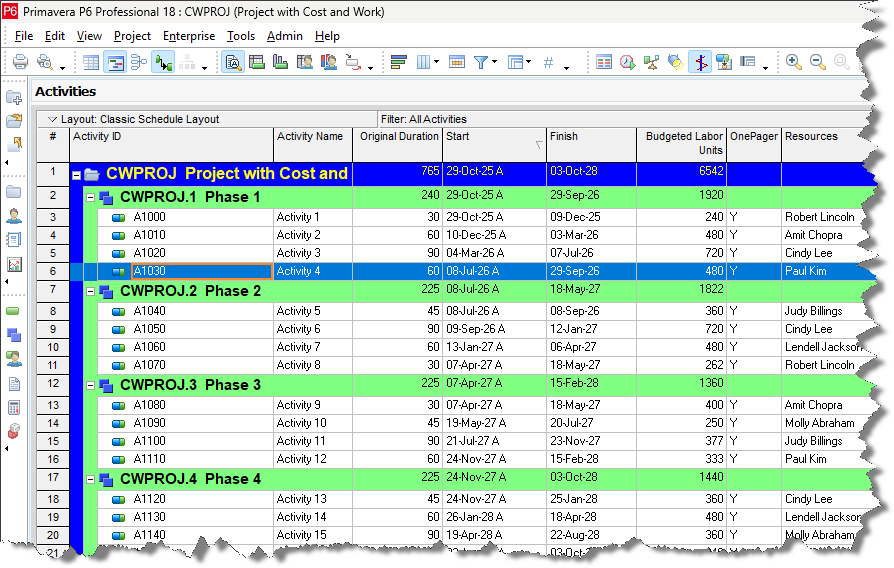Open the overflow arrow after Renumber icon
The height and width of the screenshot is (568, 894).
pos(566,68)
